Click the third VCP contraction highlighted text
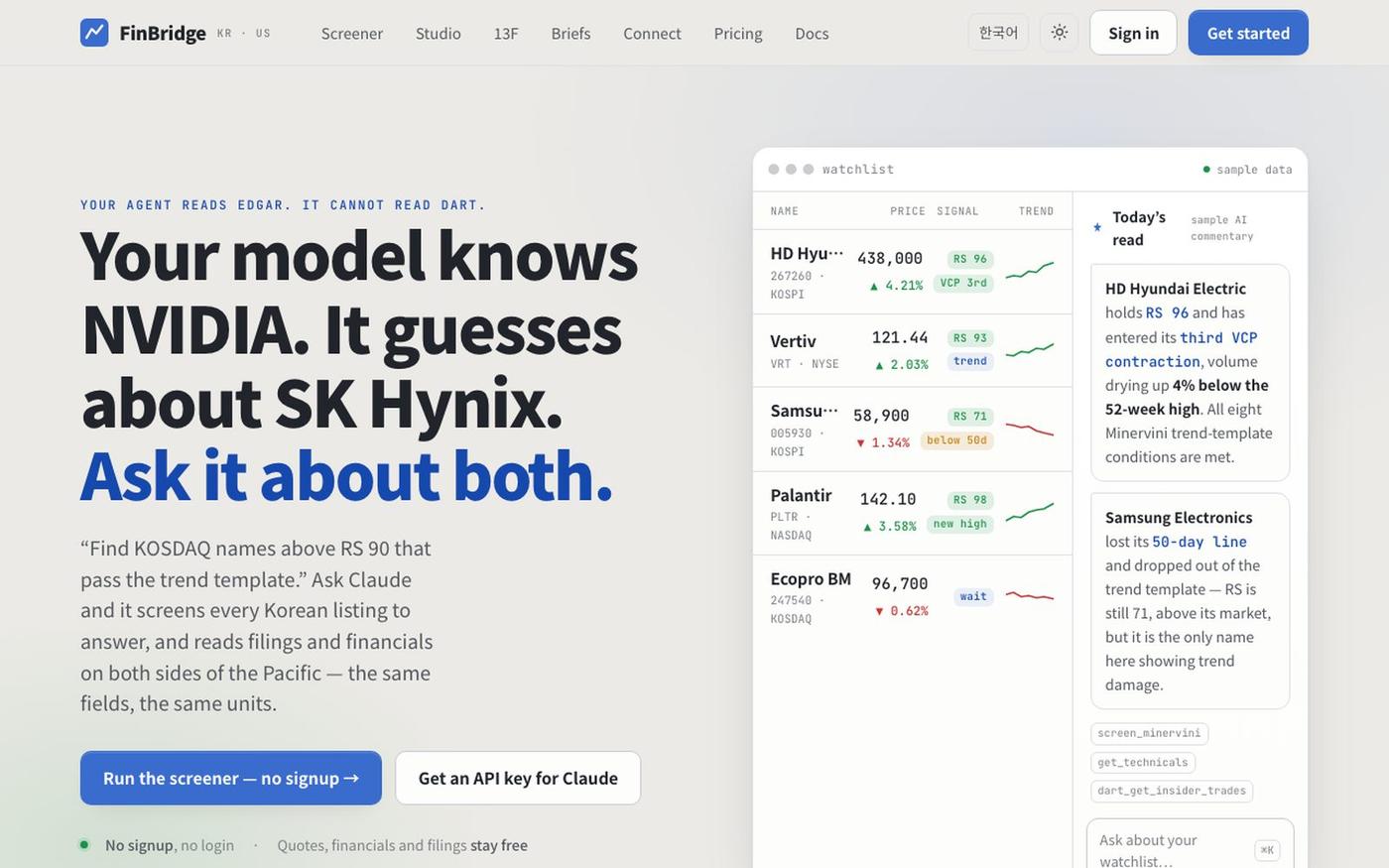The height and width of the screenshot is (868, 1389). [1182, 349]
